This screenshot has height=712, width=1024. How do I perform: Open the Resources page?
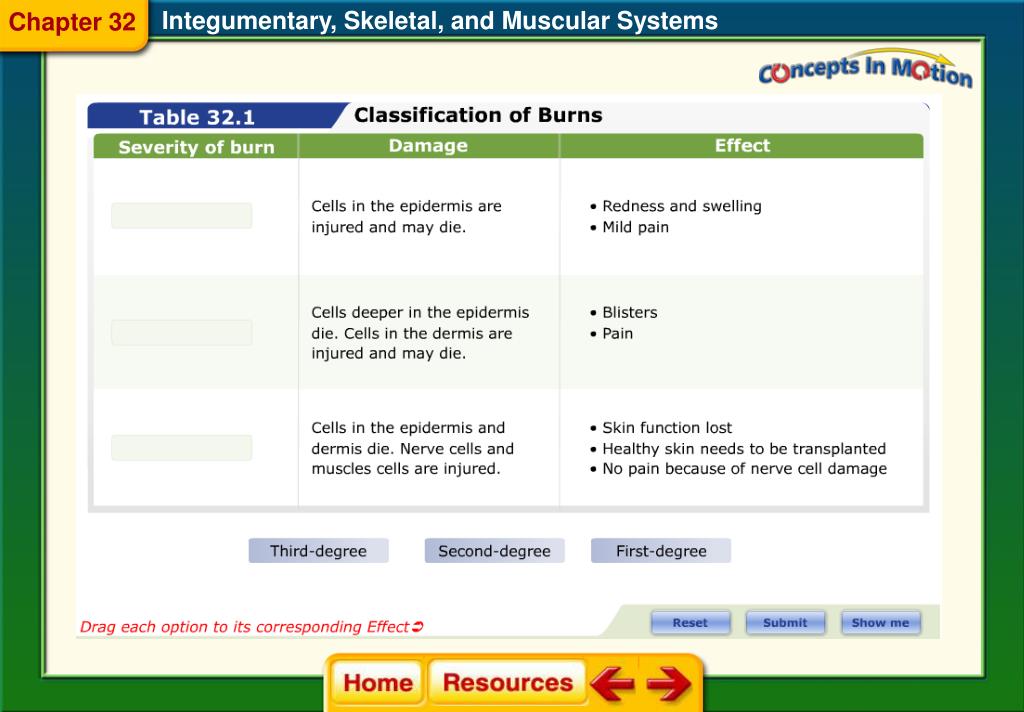point(507,683)
